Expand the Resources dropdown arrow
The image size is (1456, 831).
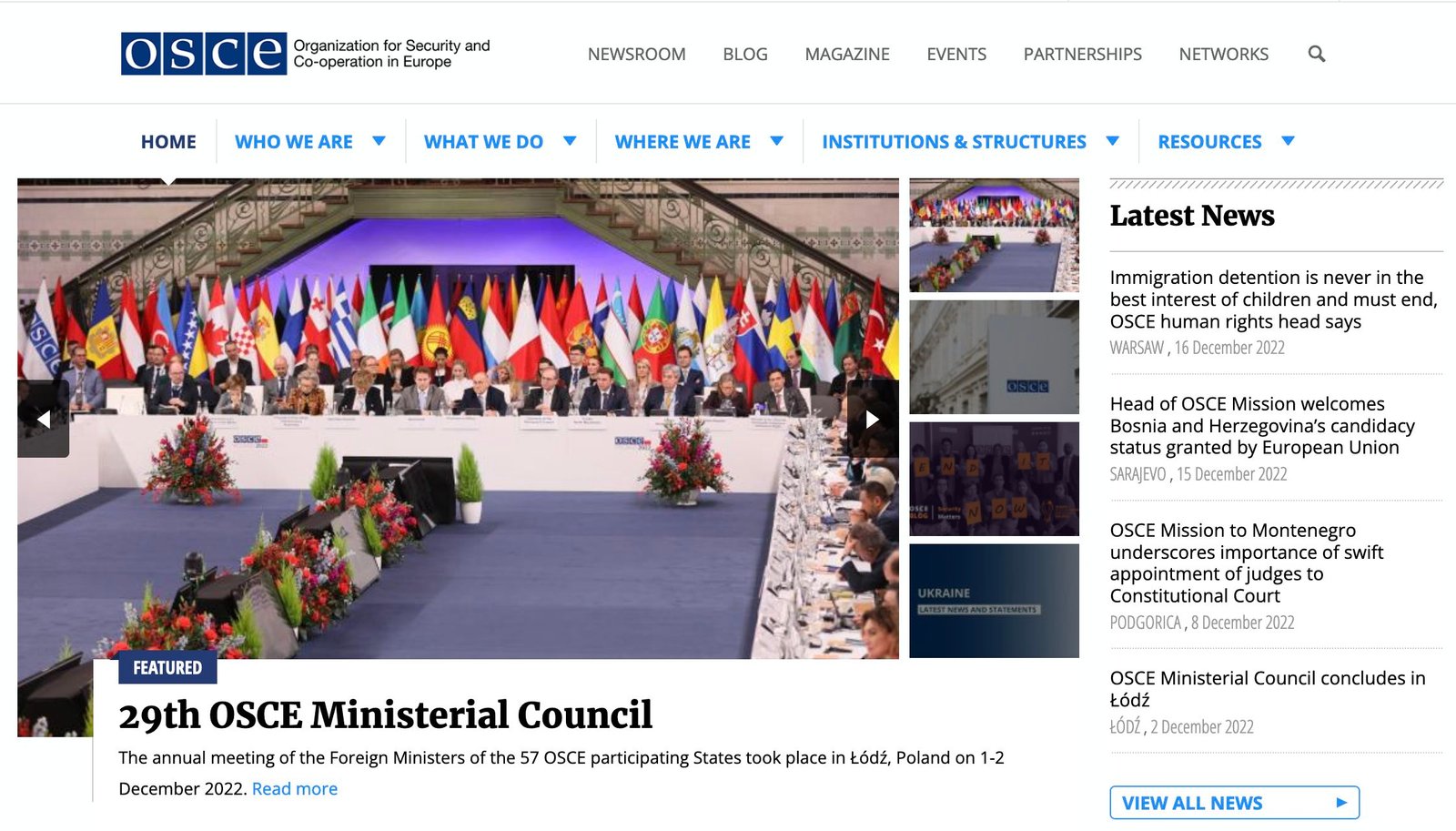1288,141
